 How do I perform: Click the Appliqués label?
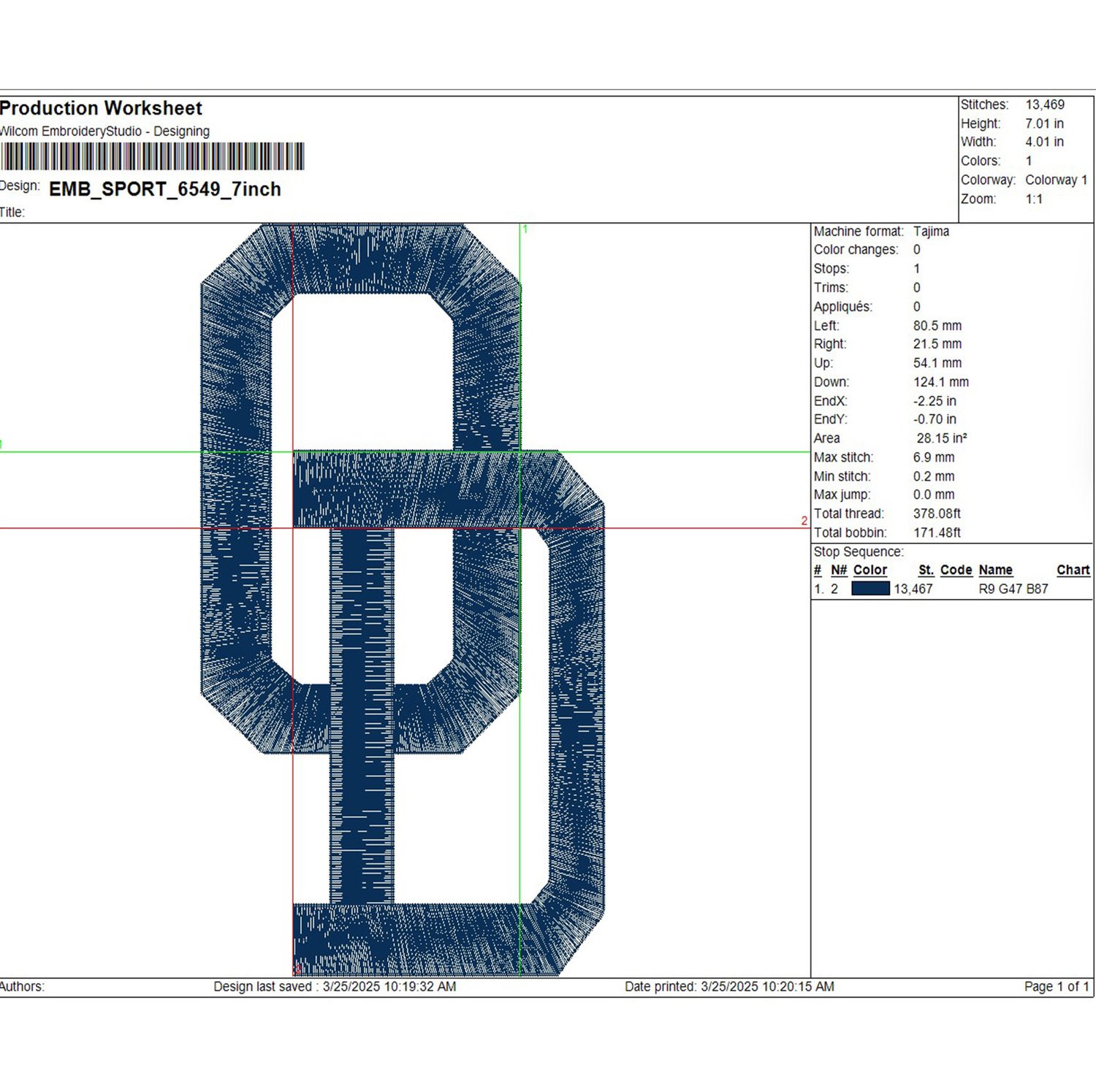(843, 307)
